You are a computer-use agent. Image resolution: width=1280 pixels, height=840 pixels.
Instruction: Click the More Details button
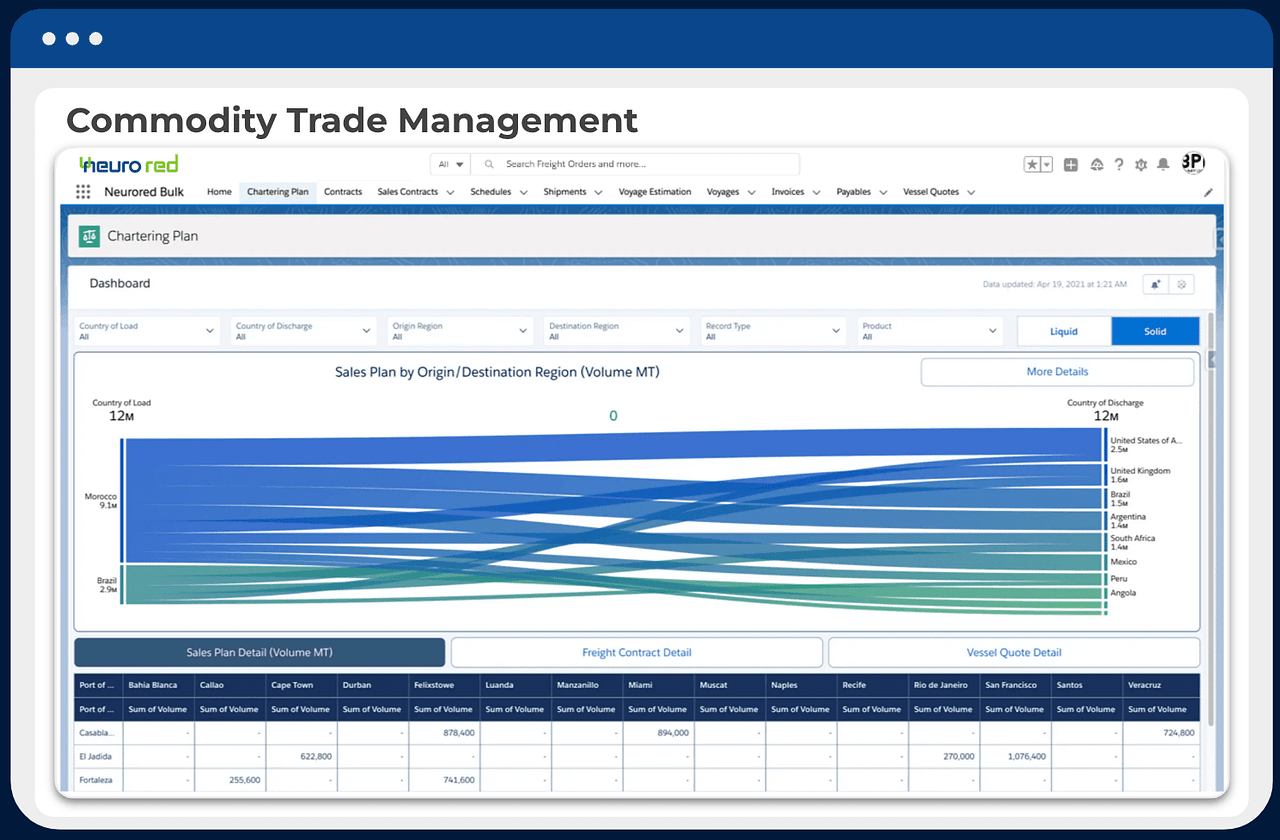click(x=1057, y=371)
